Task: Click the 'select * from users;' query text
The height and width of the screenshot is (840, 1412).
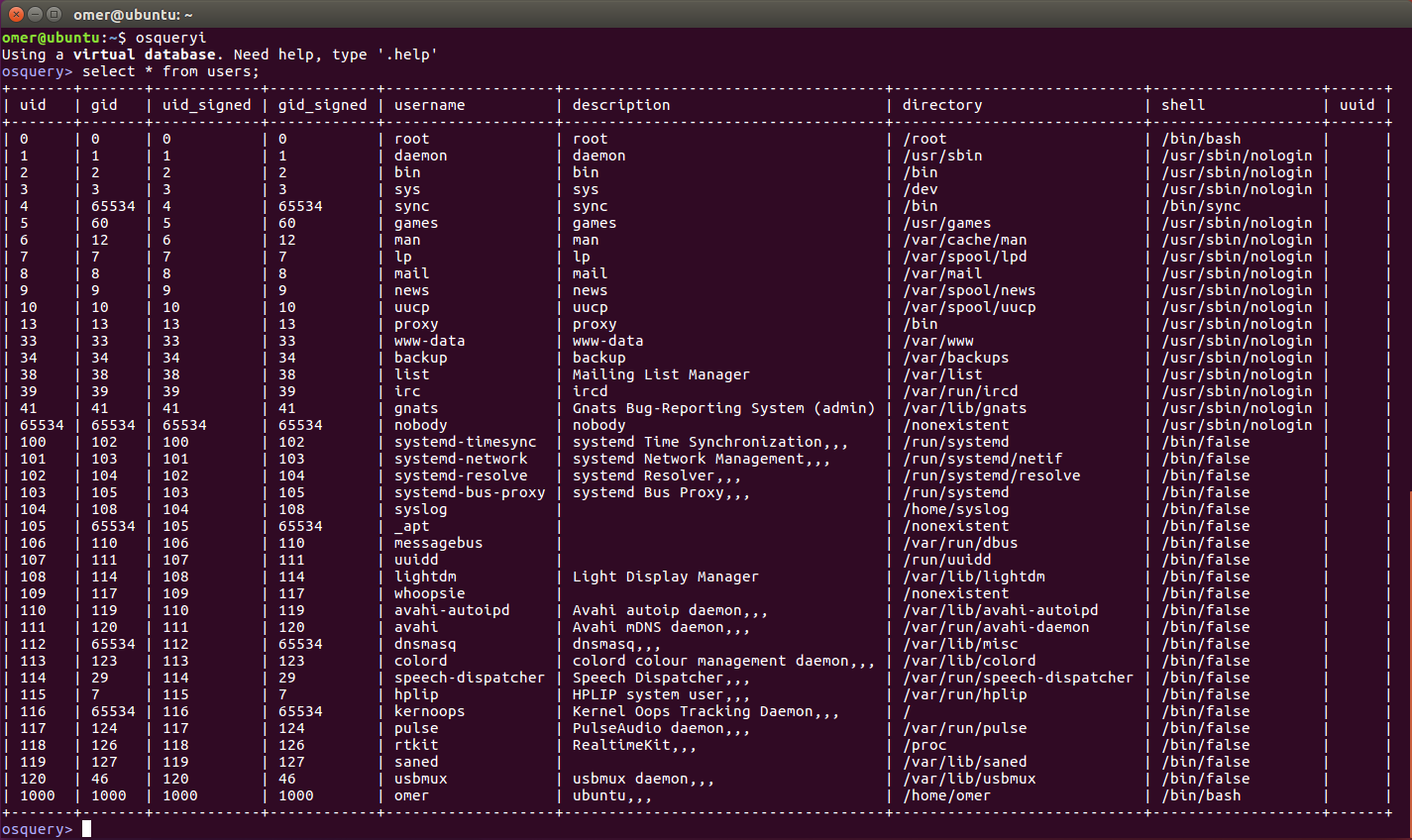Action: (x=170, y=71)
